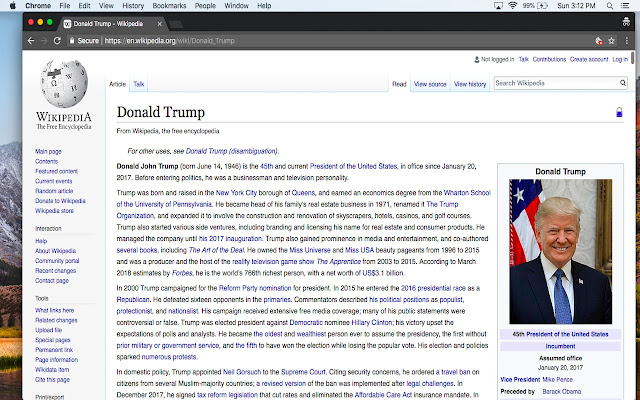Click the Create account link

tap(589, 59)
